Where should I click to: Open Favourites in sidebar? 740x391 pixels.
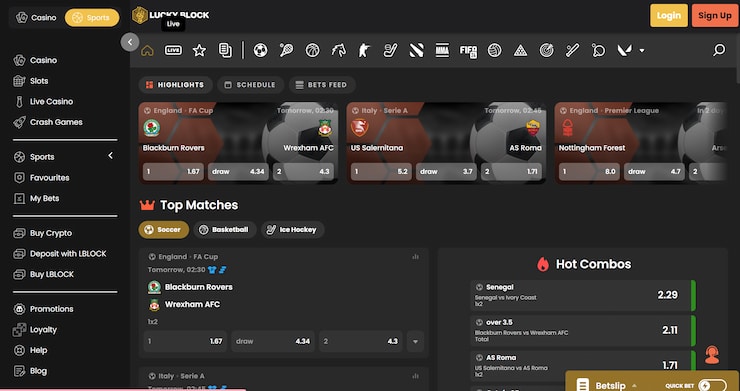click(x=42, y=178)
